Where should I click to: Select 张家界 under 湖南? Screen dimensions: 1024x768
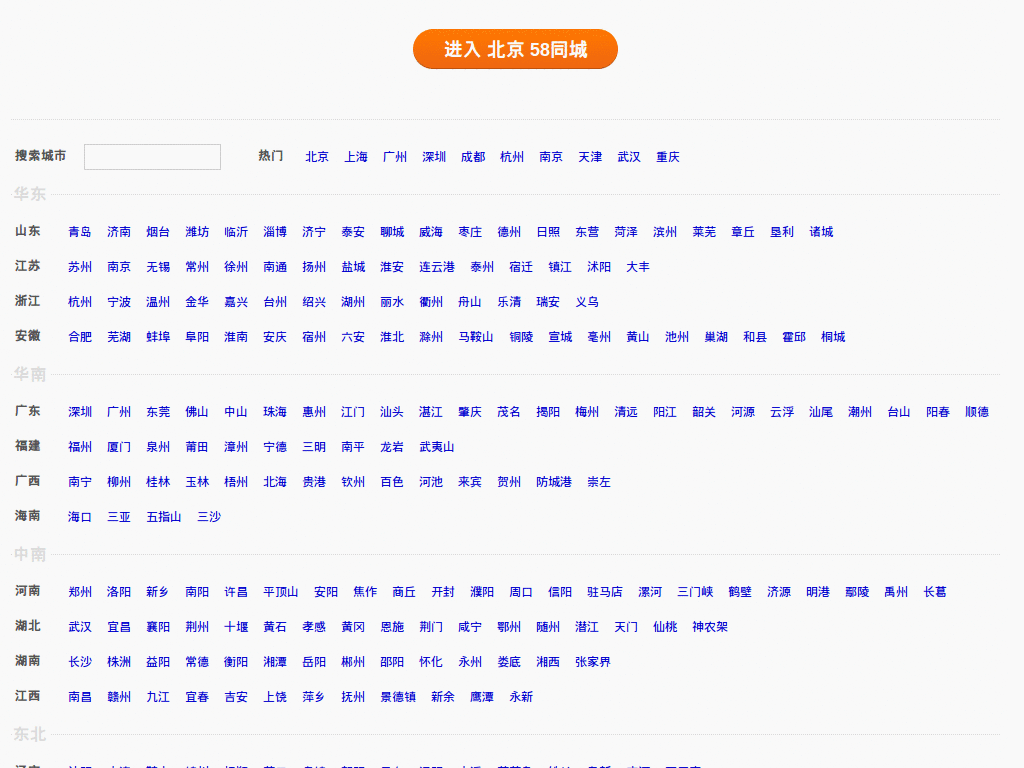tap(593, 662)
